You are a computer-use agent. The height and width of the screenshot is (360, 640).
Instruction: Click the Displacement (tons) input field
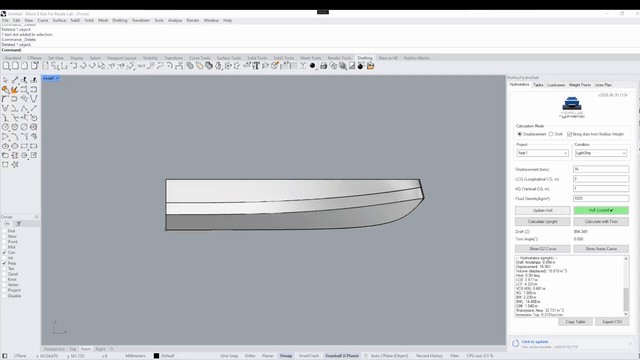coord(601,169)
